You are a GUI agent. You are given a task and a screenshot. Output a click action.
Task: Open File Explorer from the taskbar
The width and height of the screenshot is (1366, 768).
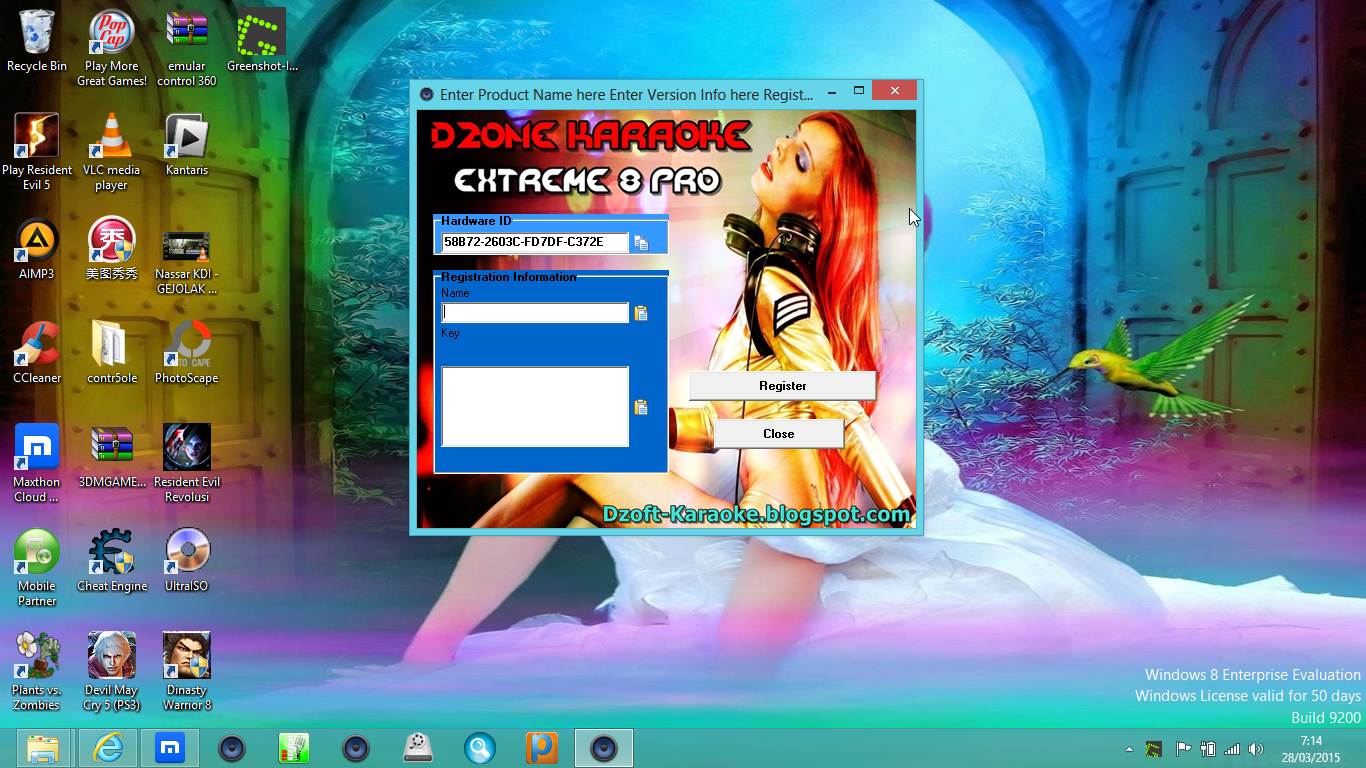click(x=44, y=748)
